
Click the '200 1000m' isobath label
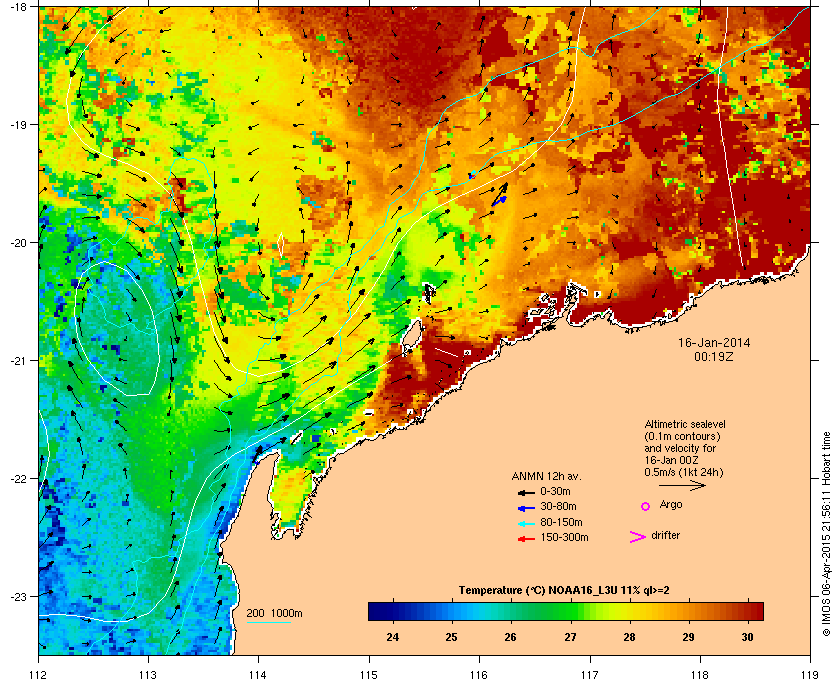(274, 614)
